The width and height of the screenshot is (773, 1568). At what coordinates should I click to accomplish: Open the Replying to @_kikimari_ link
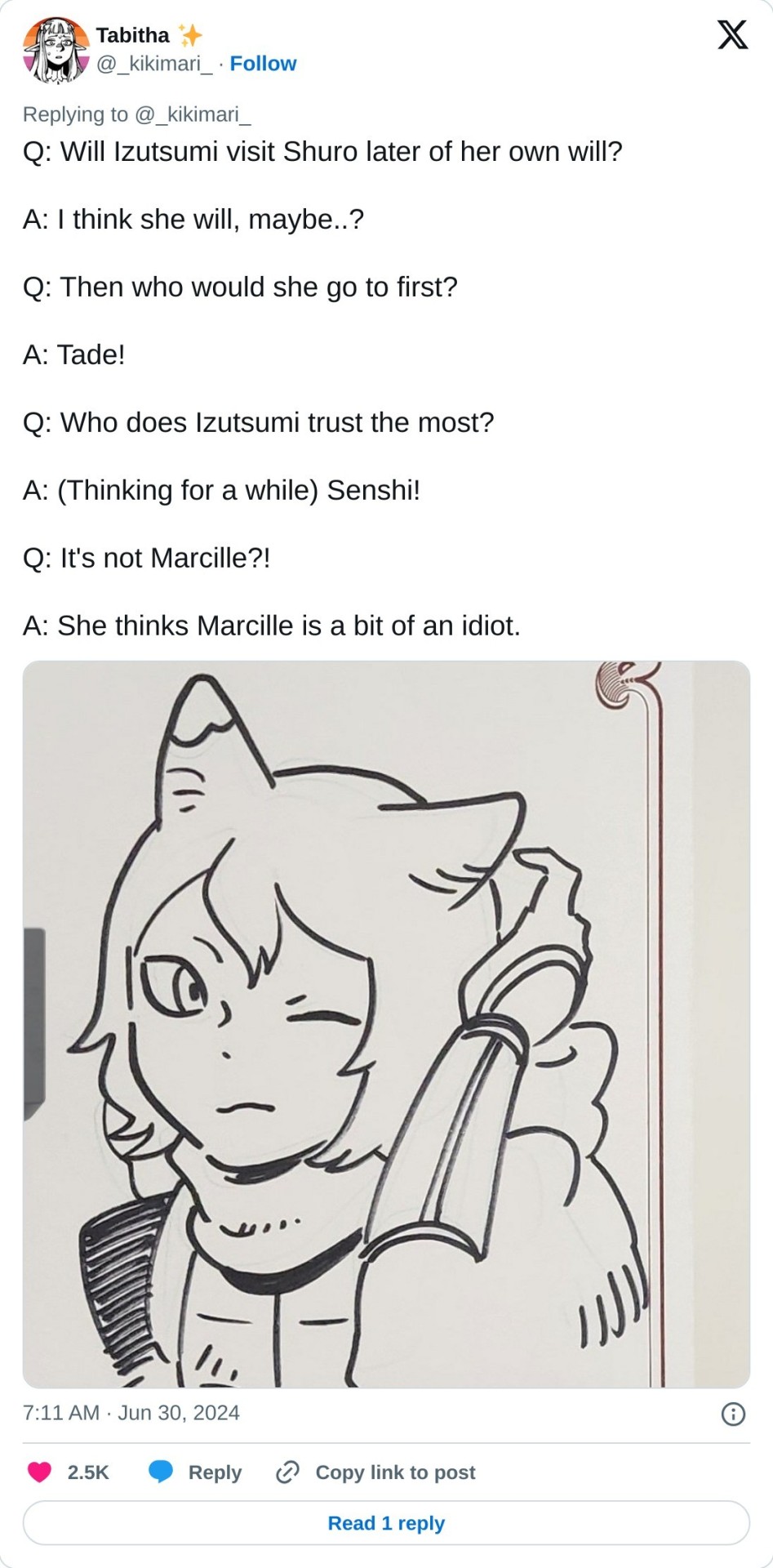pos(136,114)
